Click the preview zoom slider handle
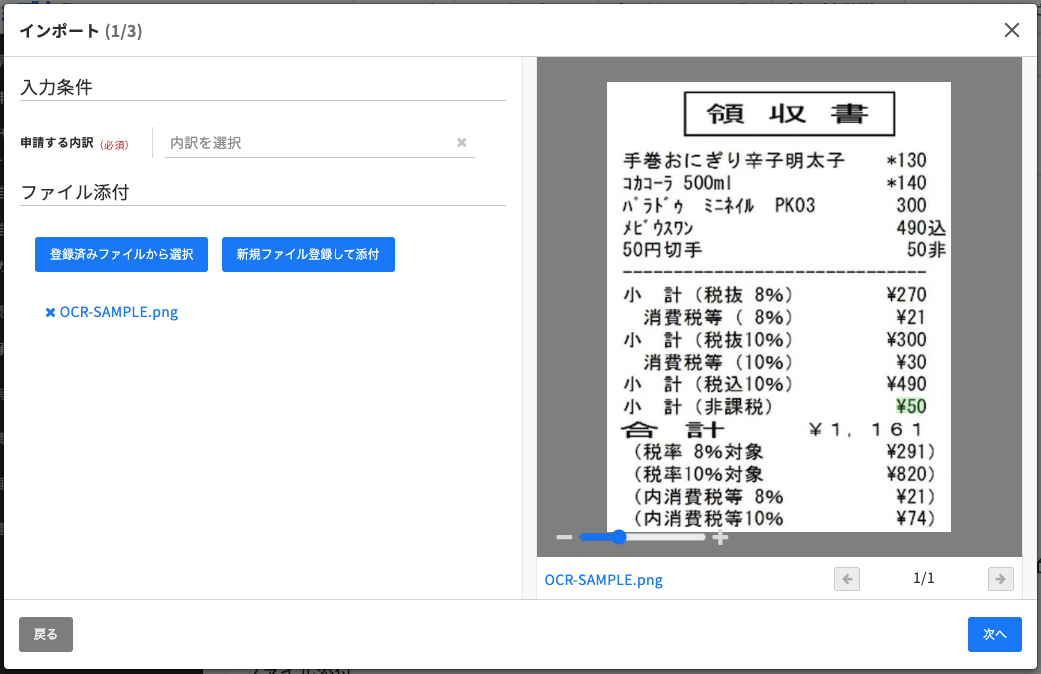 pyautogui.click(x=619, y=537)
